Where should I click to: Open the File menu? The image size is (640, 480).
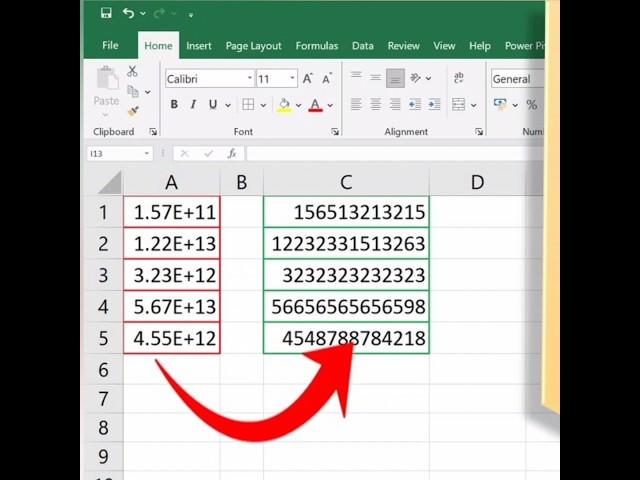point(110,46)
